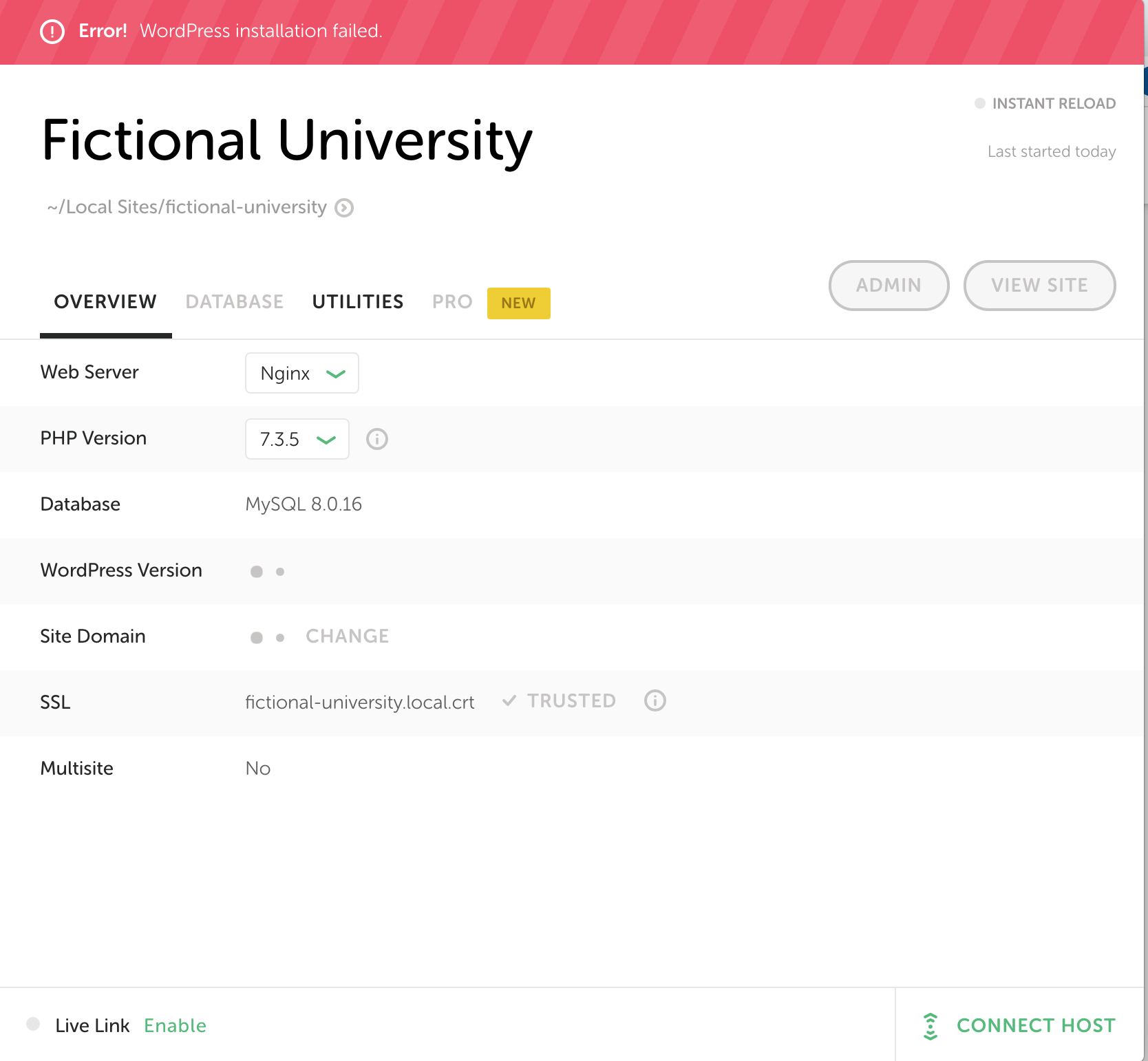The height and width of the screenshot is (1061, 1148).
Task: Click the error alert icon in the banner
Action: pos(52,32)
